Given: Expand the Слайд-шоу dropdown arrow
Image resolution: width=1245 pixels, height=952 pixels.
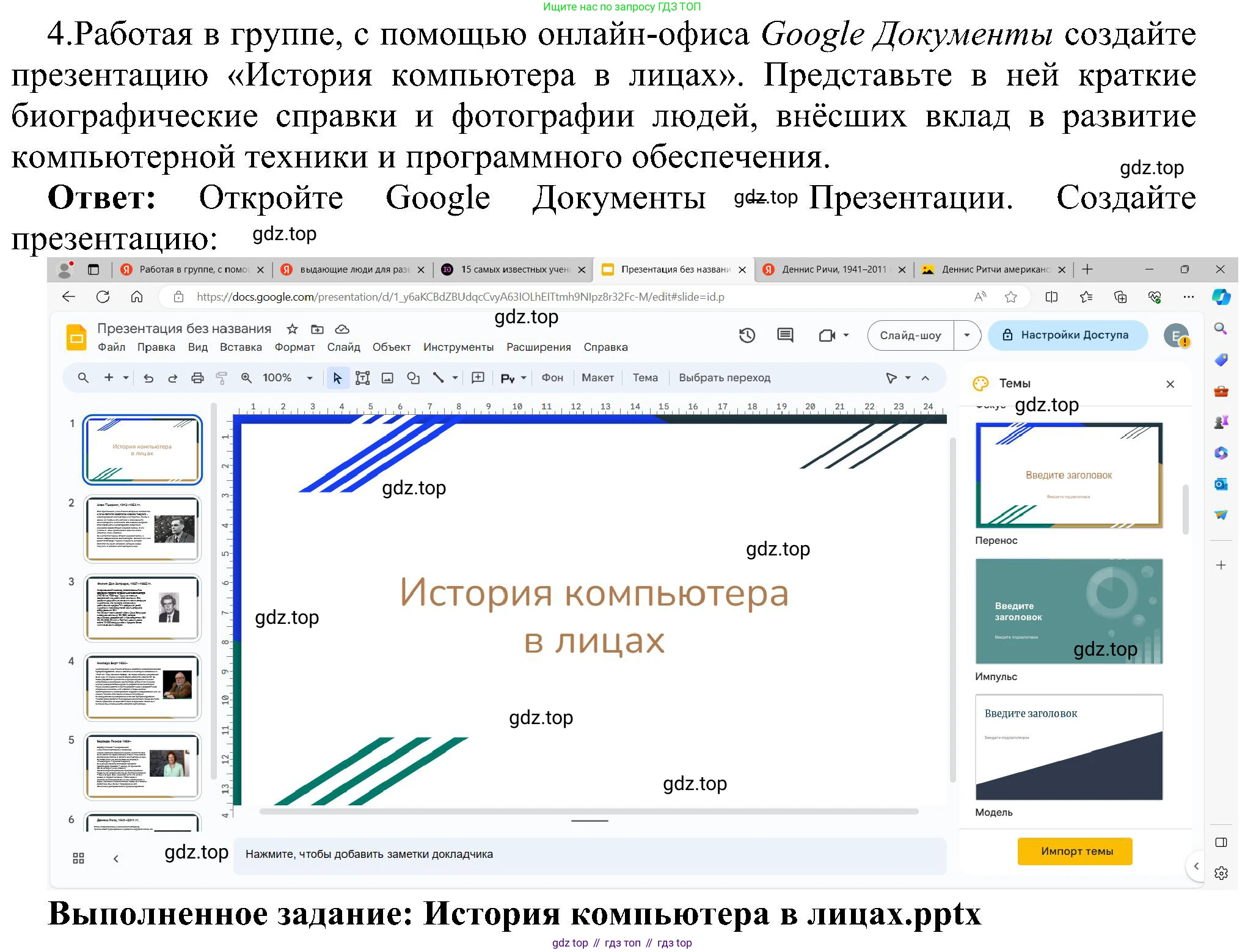Looking at the screenshot, I should [966, 335].
